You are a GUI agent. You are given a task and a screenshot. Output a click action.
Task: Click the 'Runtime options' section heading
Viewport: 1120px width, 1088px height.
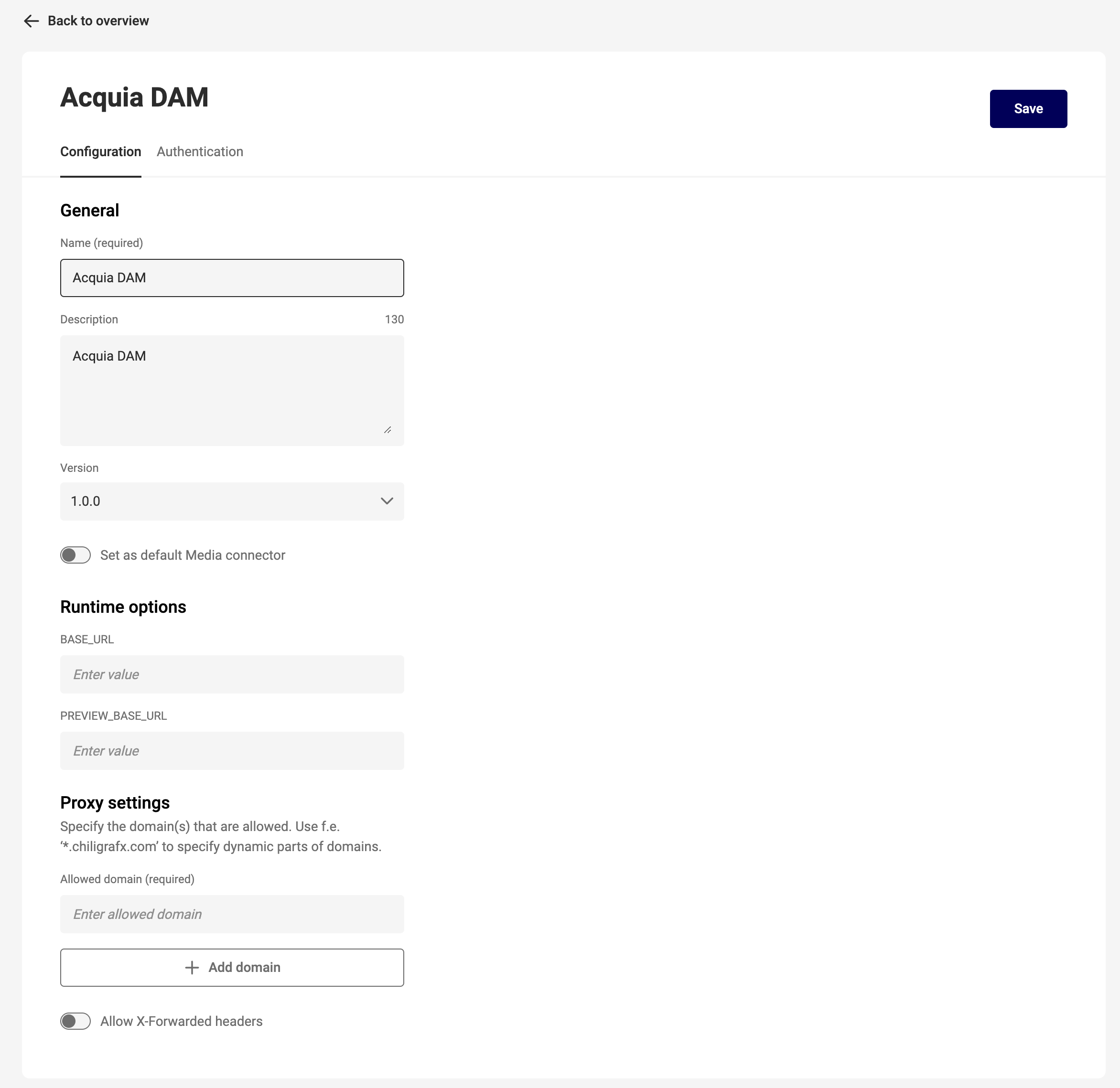coord(123,607)
